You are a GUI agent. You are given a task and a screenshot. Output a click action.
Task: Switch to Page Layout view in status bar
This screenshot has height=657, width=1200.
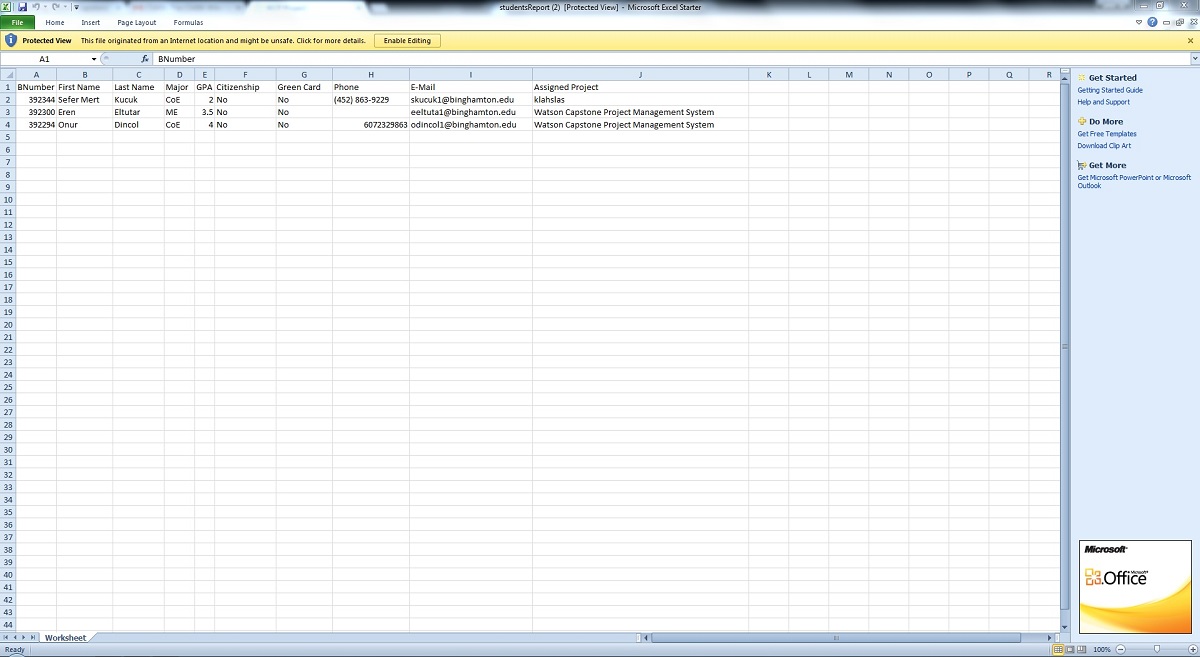(x=1071, y=649)
